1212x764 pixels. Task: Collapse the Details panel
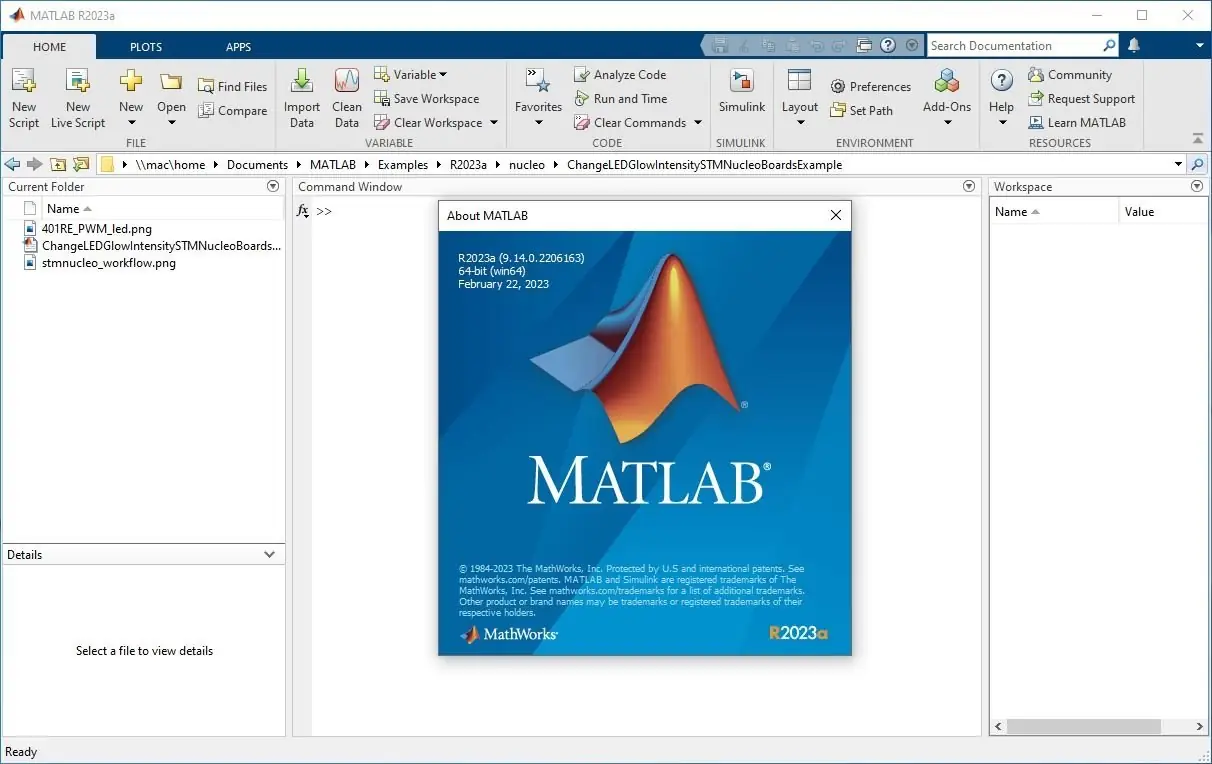(269, 555)
